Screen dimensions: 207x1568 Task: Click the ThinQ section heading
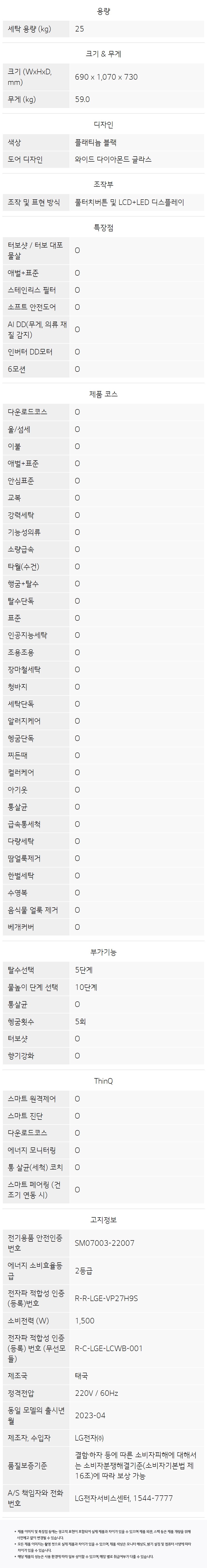coord(103,1081)
